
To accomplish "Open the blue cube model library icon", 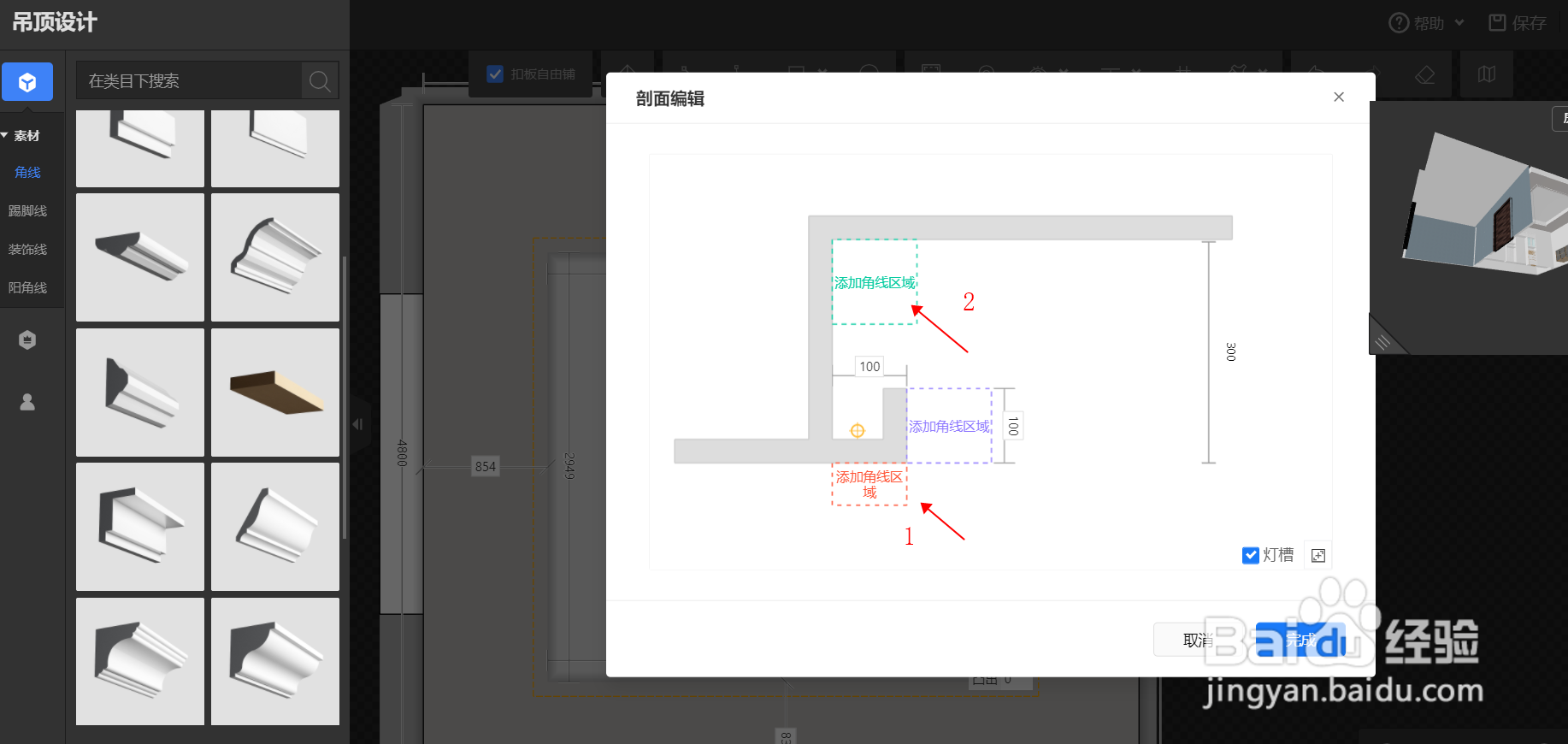I will click(x=27, y=82).
